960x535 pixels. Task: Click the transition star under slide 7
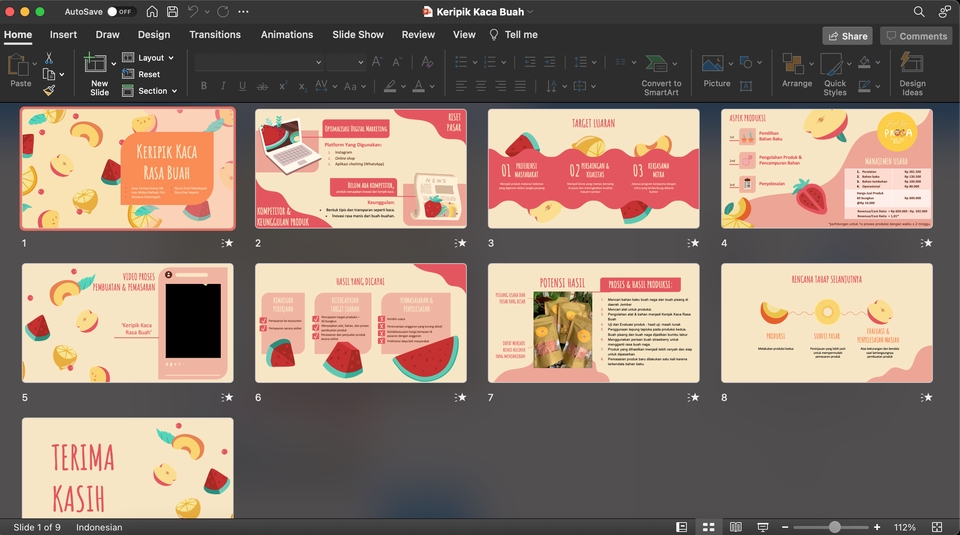click(x=693, y=397)
